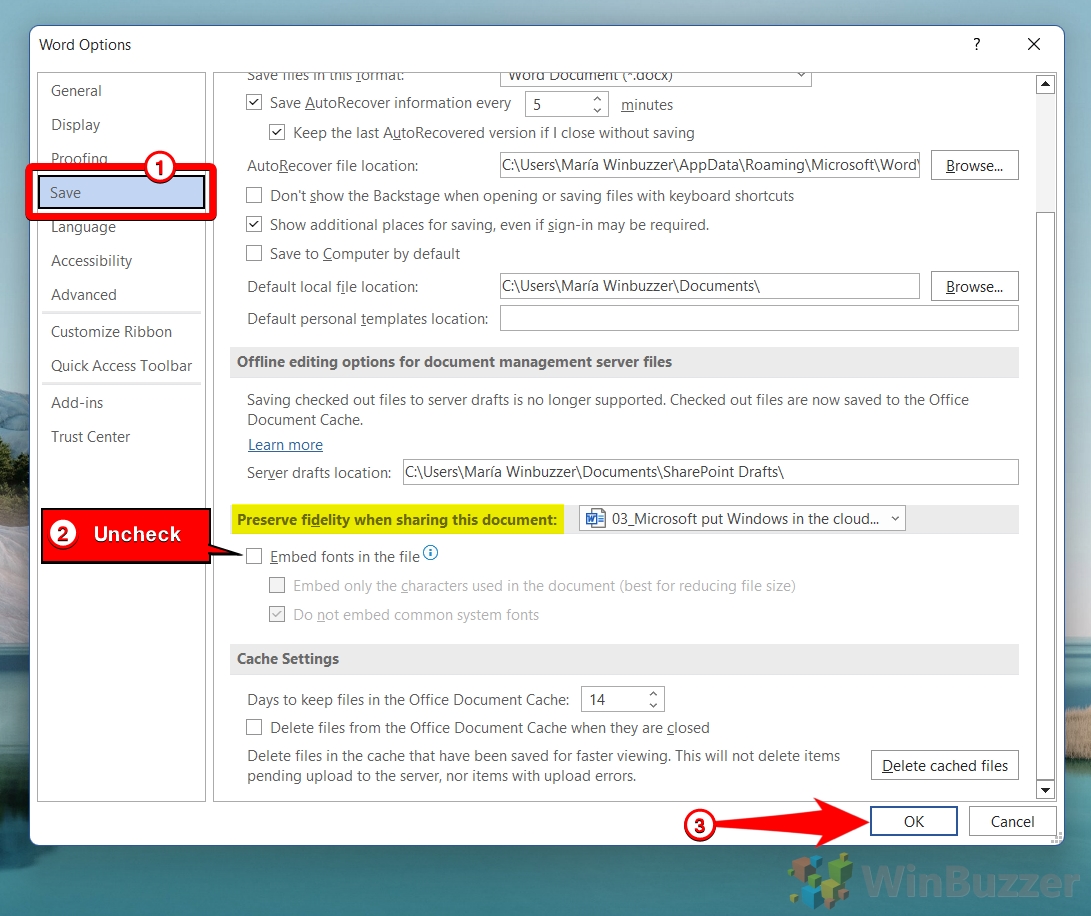Enable Save to Computer by default
The width and height of the screenshot is (1091, 916).
(254, 254)
